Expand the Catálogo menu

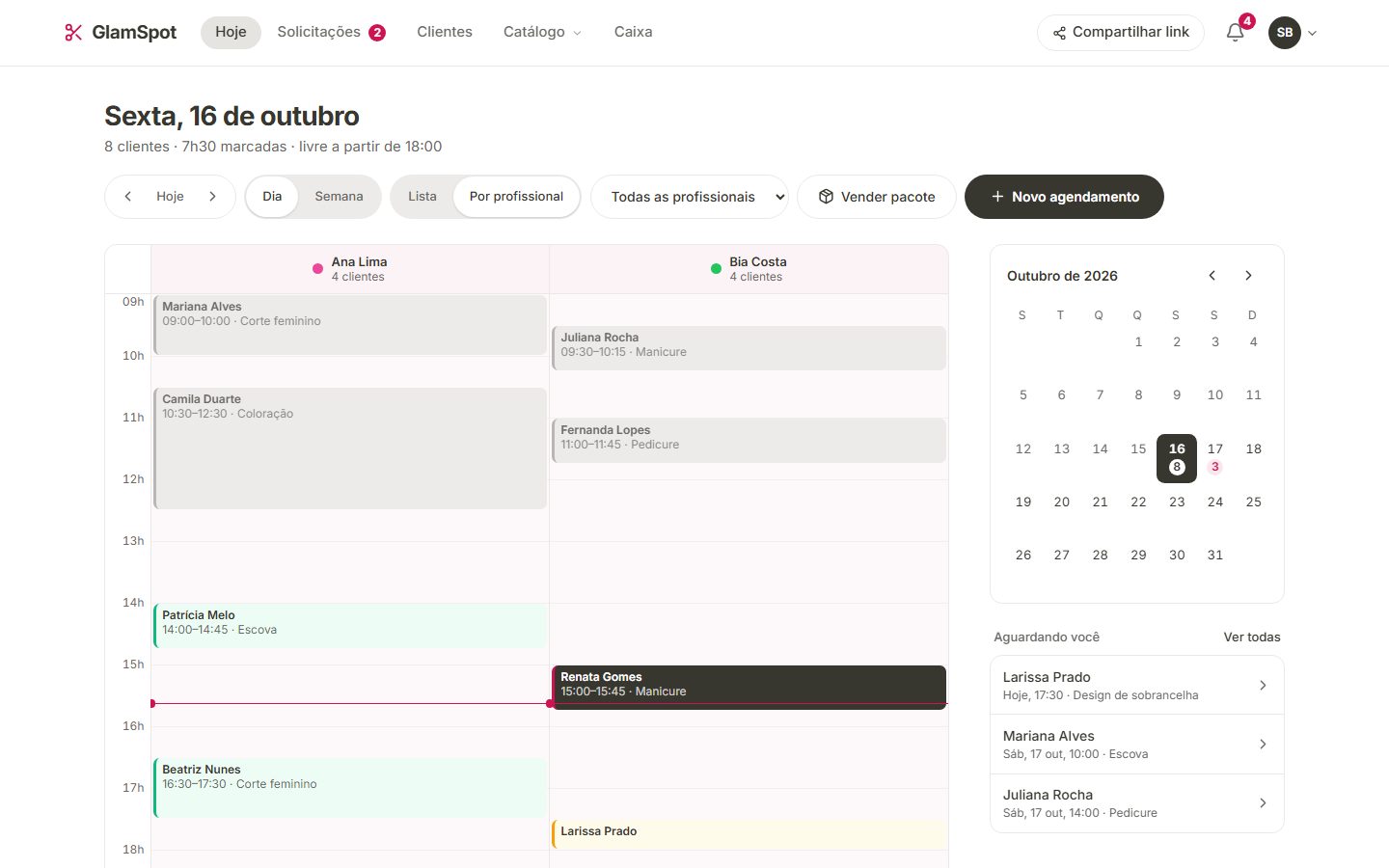point(542,33)
